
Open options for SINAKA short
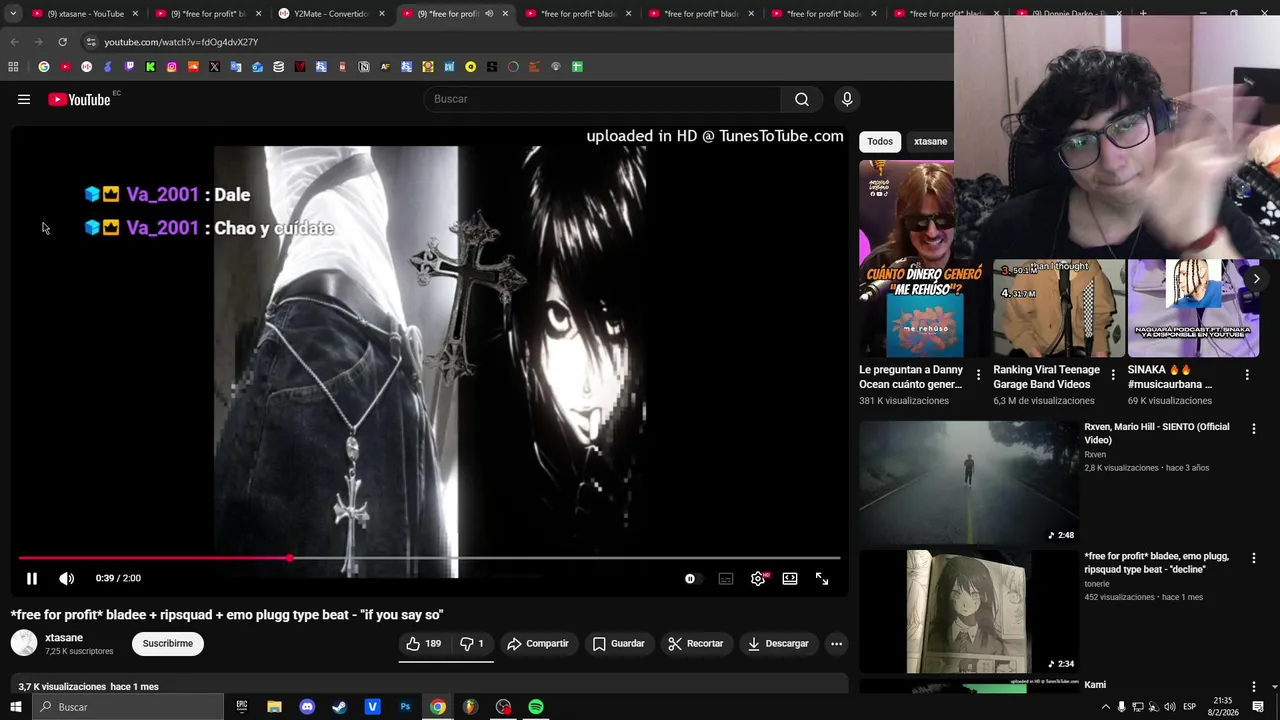(1247, 375)
